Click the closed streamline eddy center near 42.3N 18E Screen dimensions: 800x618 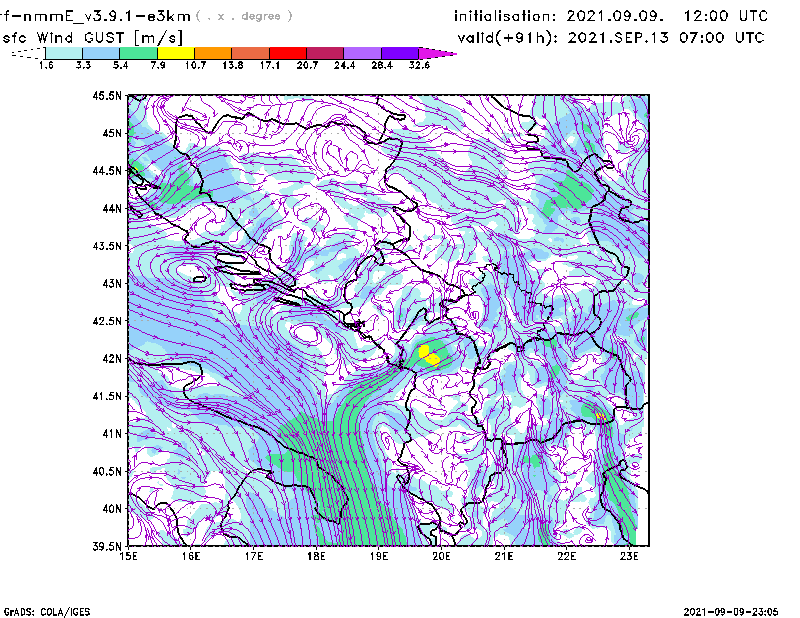[306, 334]
